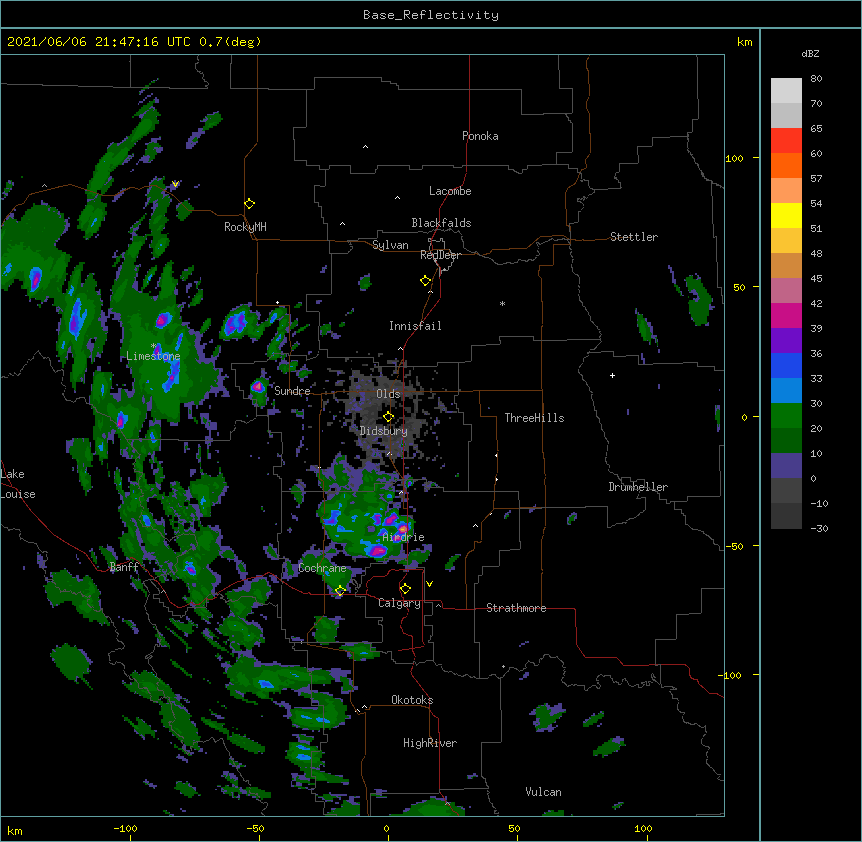
Task: Select the light gray 80-70 dBZ legend swatch
Action: [786, 91]
